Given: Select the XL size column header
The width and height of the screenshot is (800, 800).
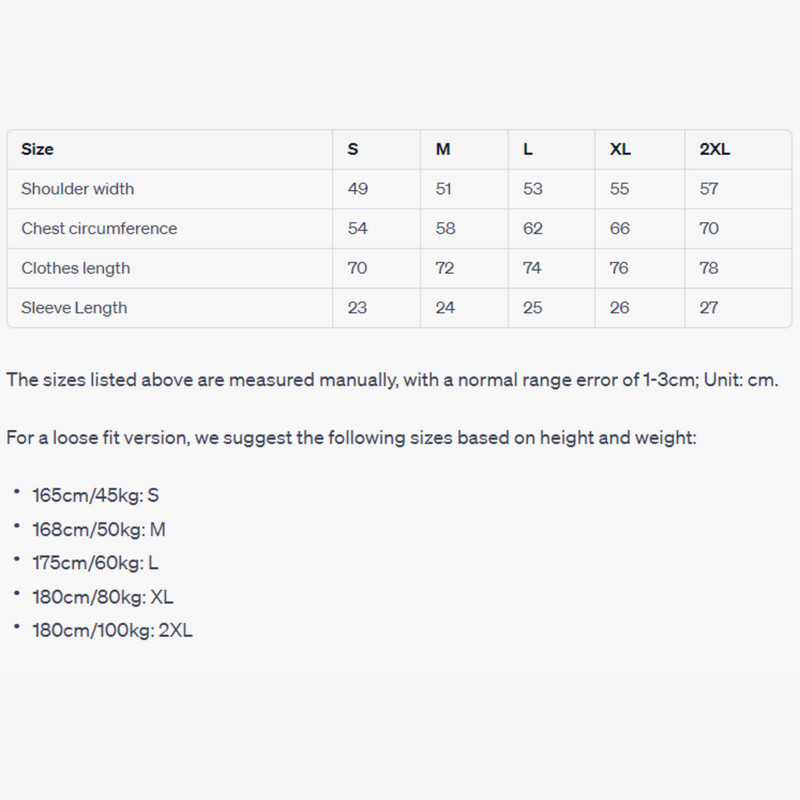Looking at the screenshot, I should 620,149.
